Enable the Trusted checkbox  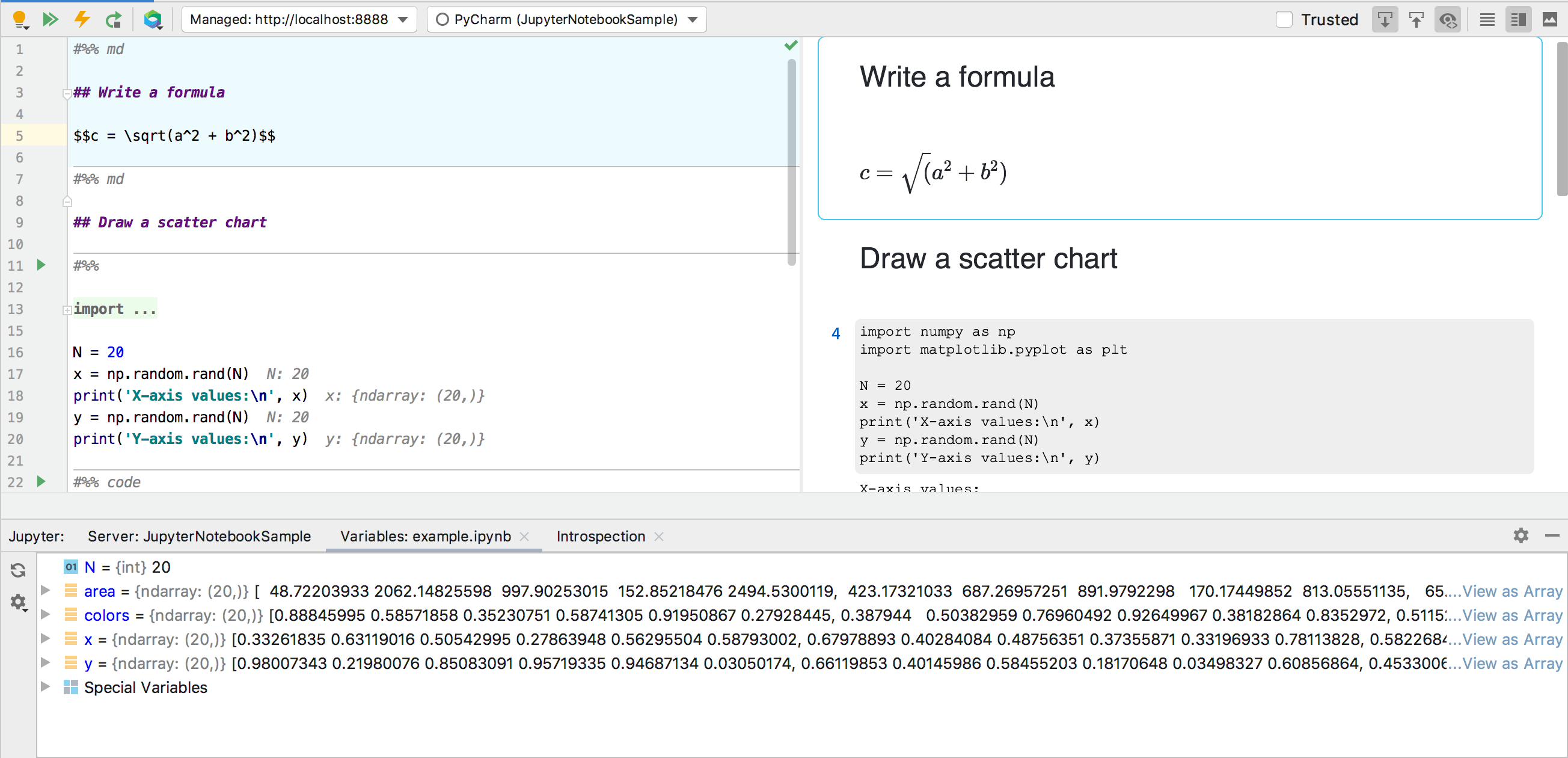coord(1284,19)
